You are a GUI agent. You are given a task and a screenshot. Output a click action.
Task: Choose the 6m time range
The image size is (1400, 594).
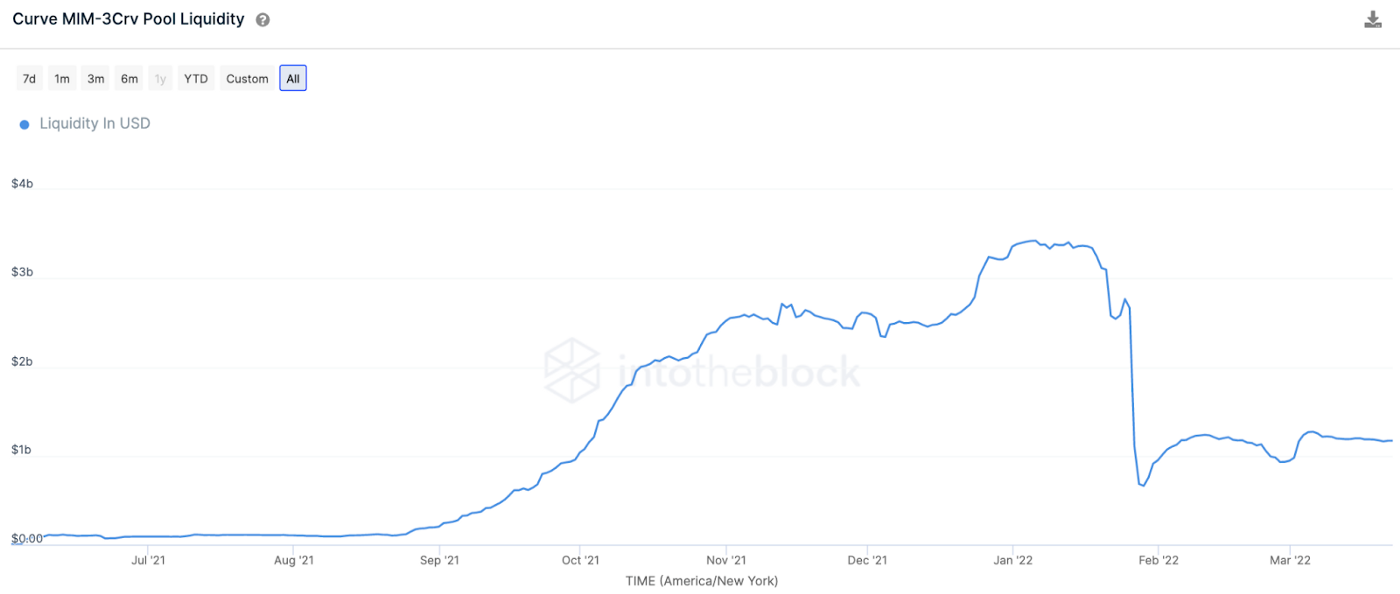pos(129,78)
